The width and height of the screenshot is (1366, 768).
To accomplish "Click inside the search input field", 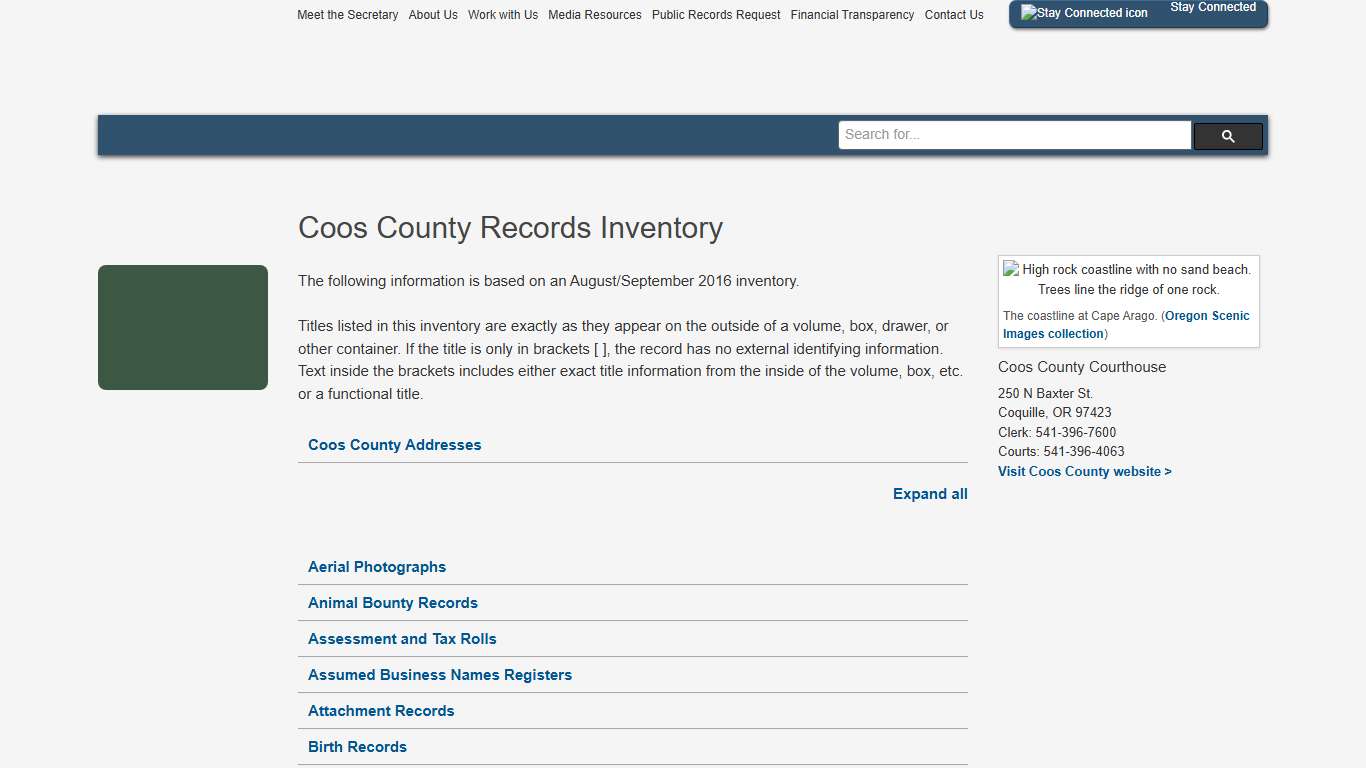I will pos(1014,134).
